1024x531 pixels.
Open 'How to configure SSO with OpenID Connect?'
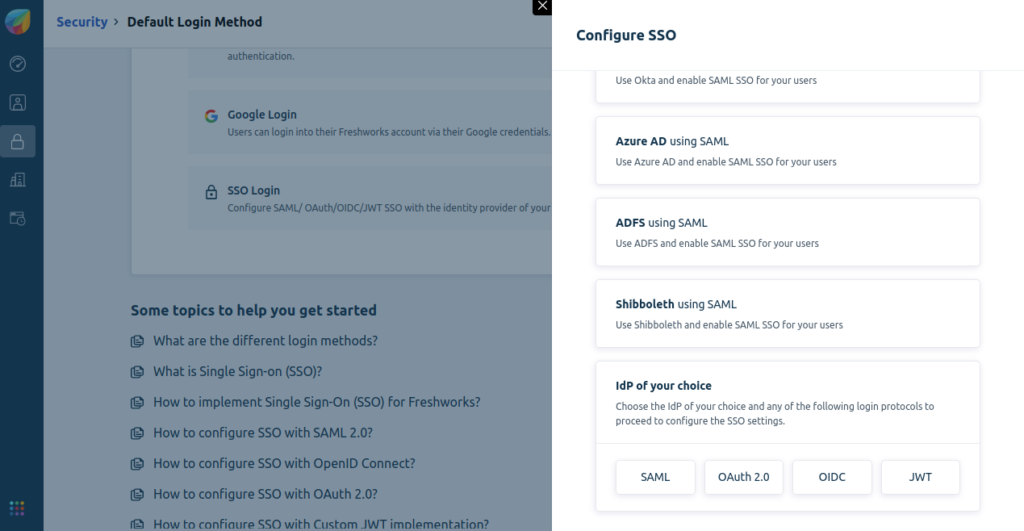(x=284, y=463)
